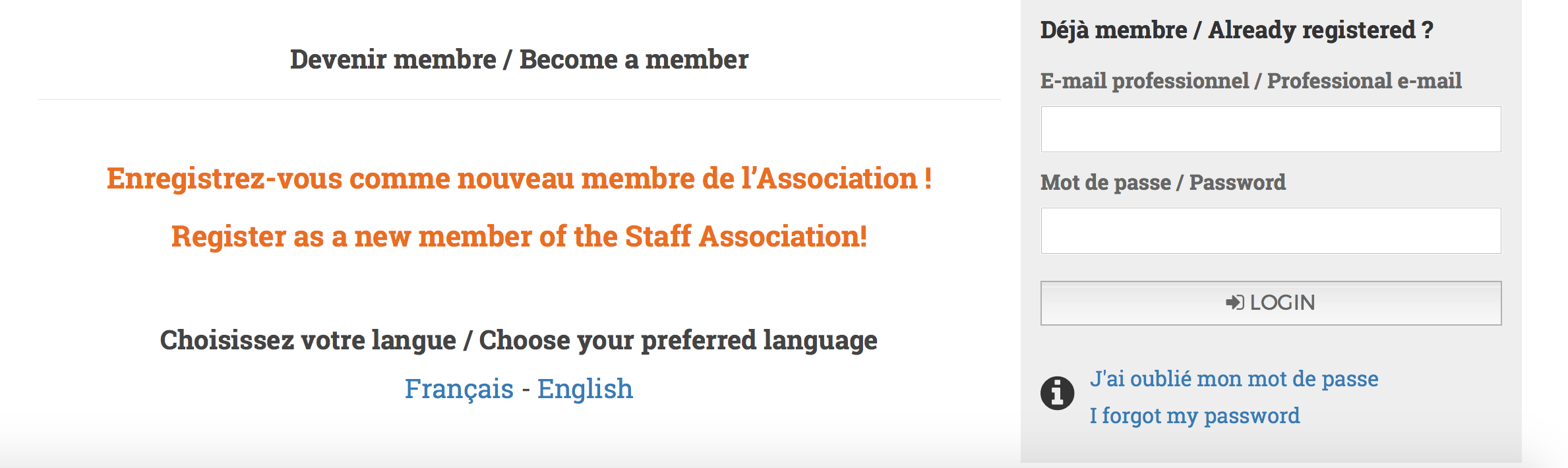Click the orange "Enregistrez-vous comme nouveau membre" headline
This screenshot has height=468, width=1568.
click(519, 179)
